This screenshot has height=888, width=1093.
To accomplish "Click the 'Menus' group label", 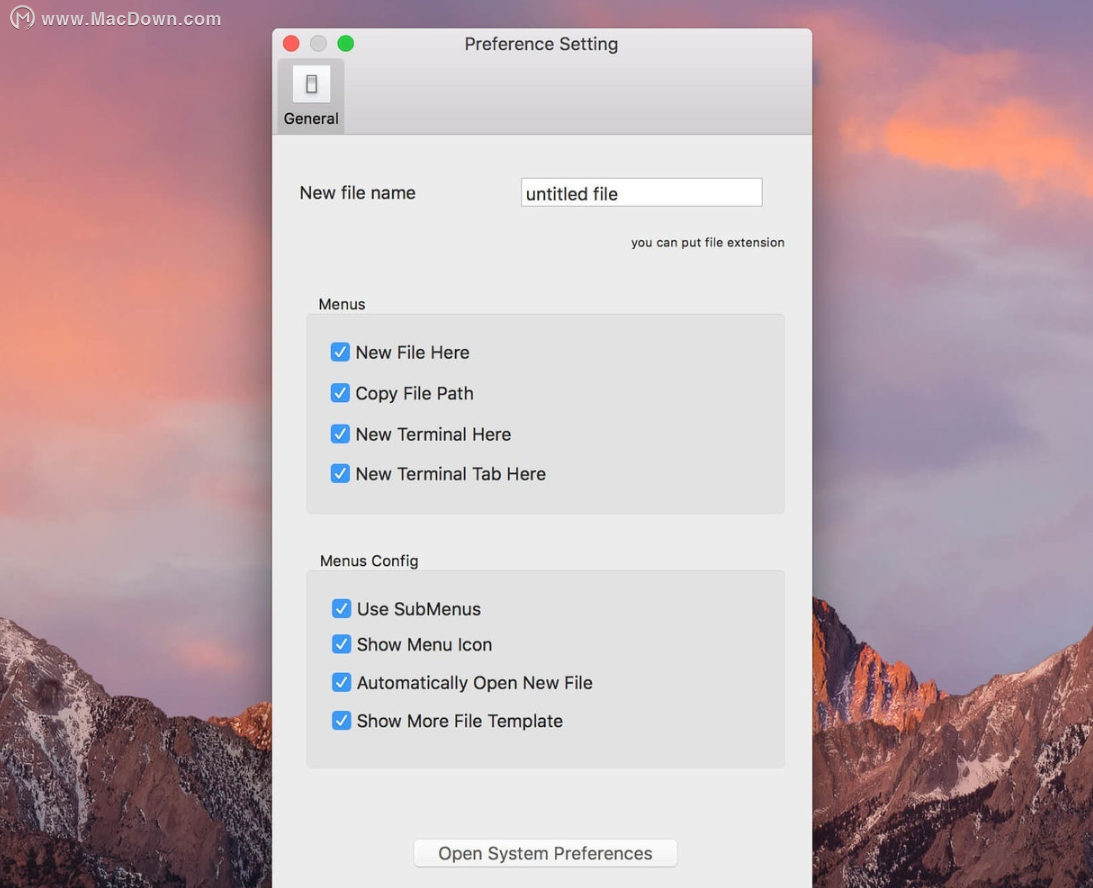I will [x=342, y=305].
